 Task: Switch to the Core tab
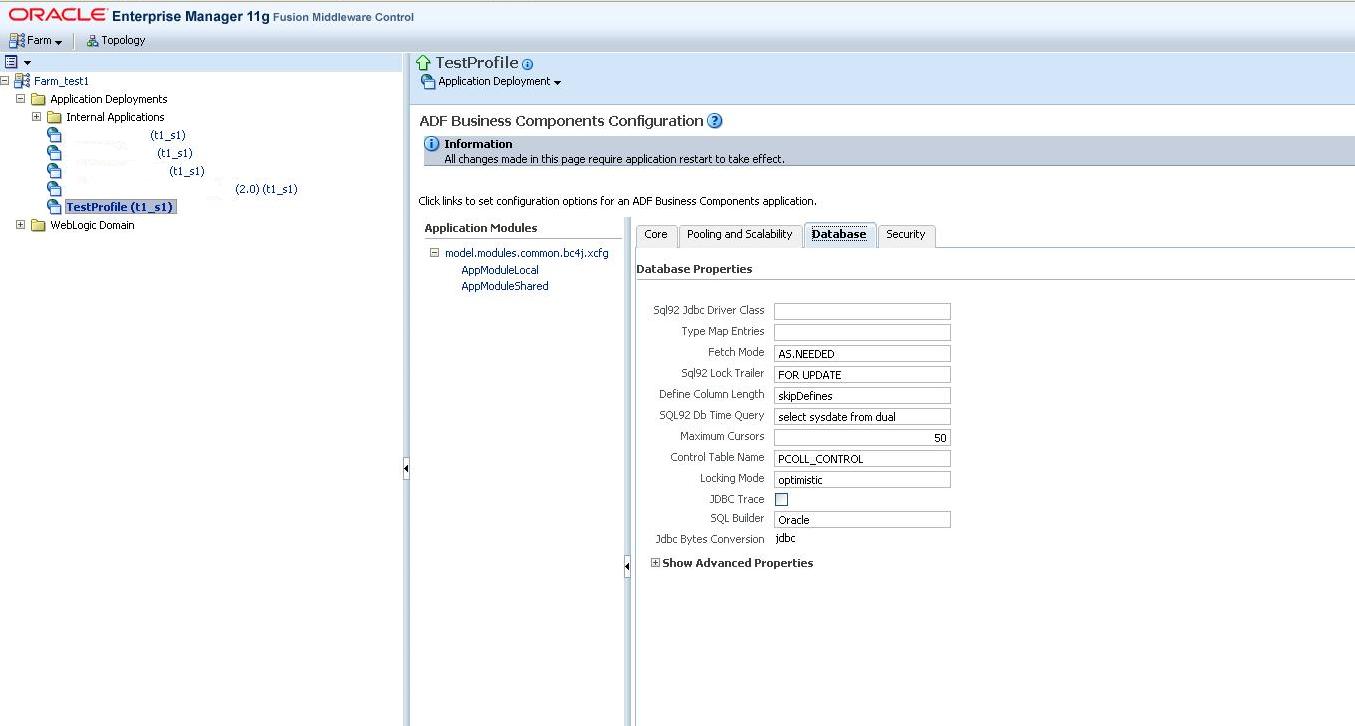[656, 235]
